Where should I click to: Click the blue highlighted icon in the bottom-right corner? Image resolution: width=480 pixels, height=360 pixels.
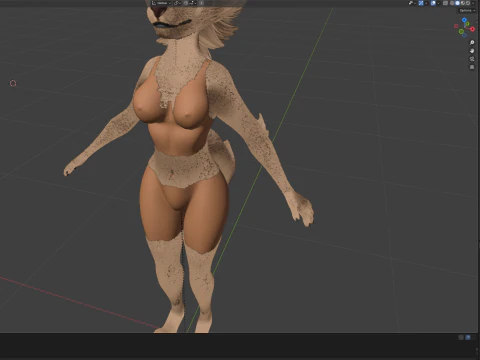pyautogui.click(x=468, y=338)
